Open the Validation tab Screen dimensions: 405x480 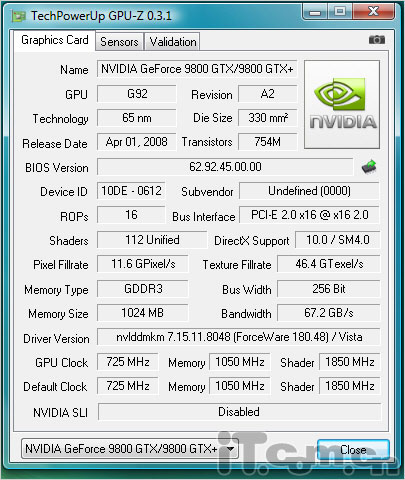pyautogui.click(x=173, y=42)
